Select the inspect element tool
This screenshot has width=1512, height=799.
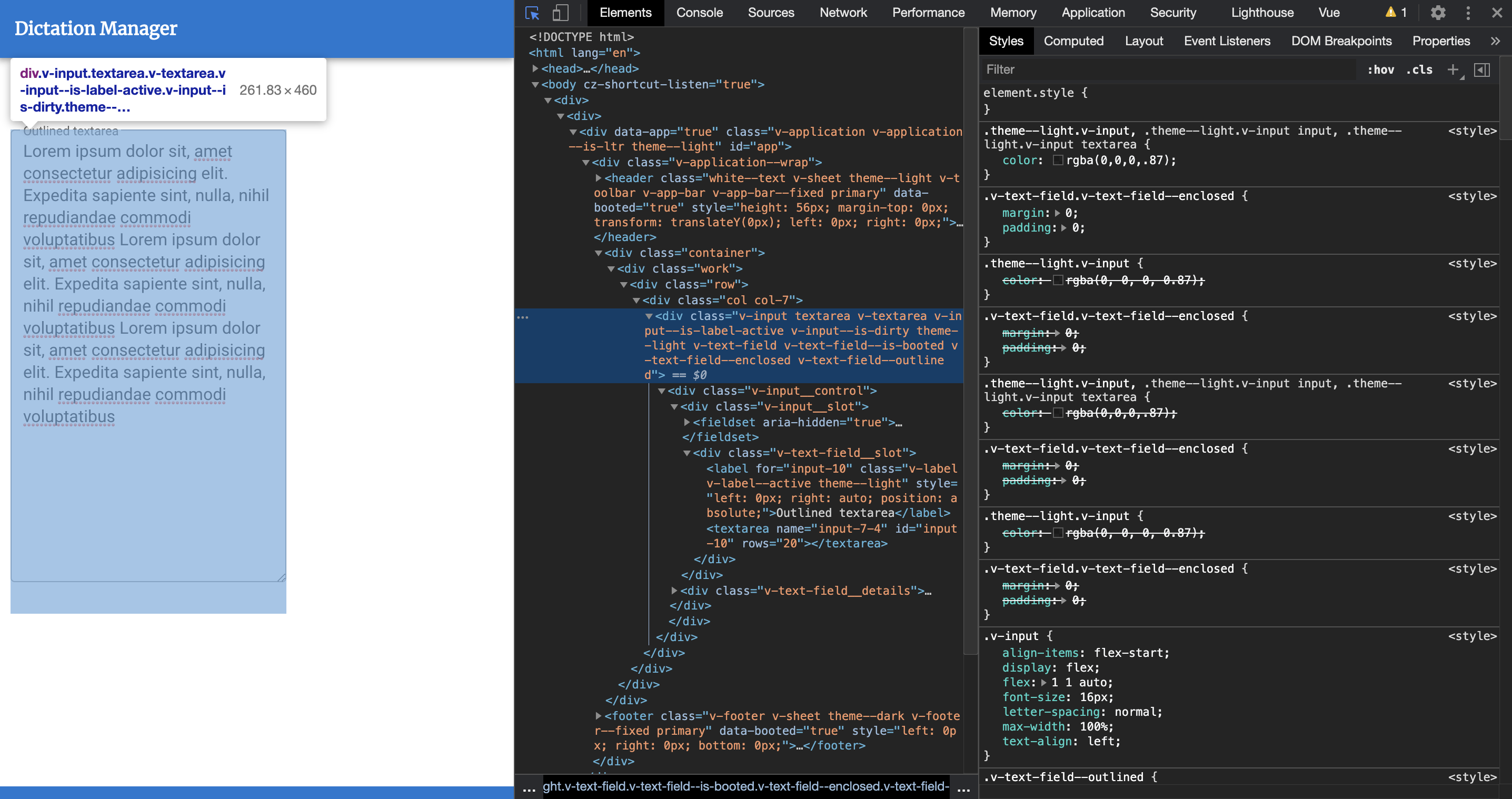point(533,12)
